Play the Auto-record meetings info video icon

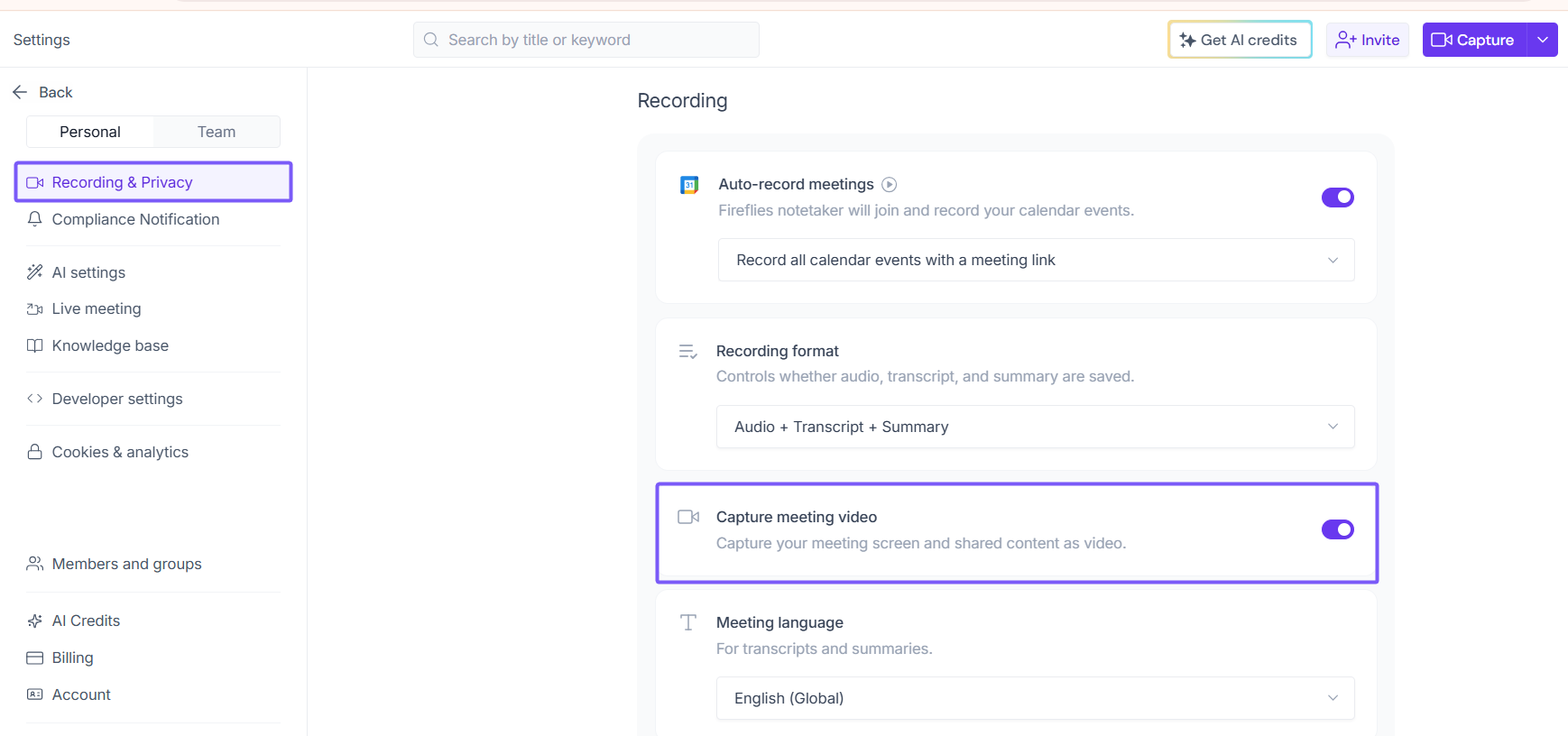pos(890,185)
